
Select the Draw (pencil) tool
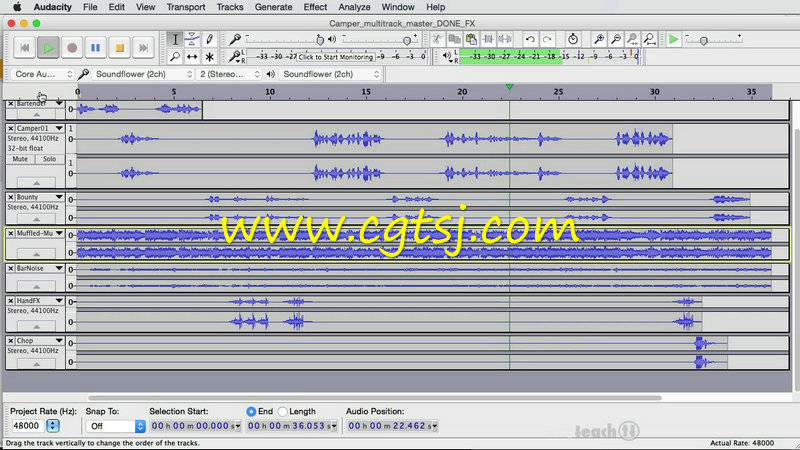click(x=209, y=39)
